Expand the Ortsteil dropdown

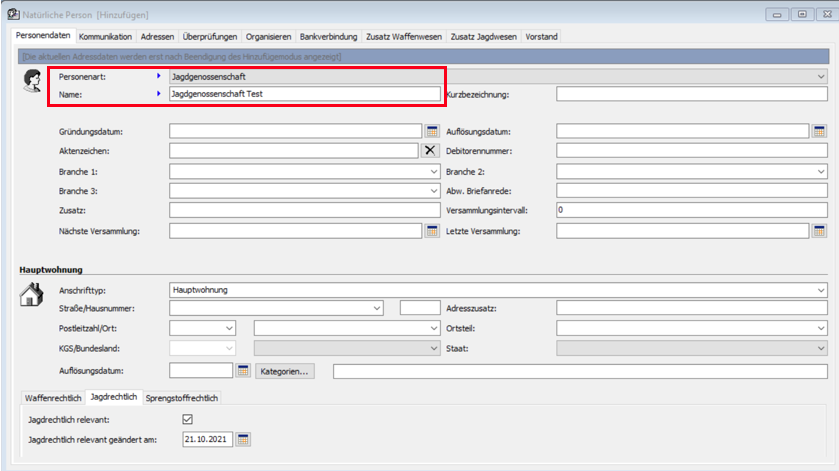coord(819,328)
